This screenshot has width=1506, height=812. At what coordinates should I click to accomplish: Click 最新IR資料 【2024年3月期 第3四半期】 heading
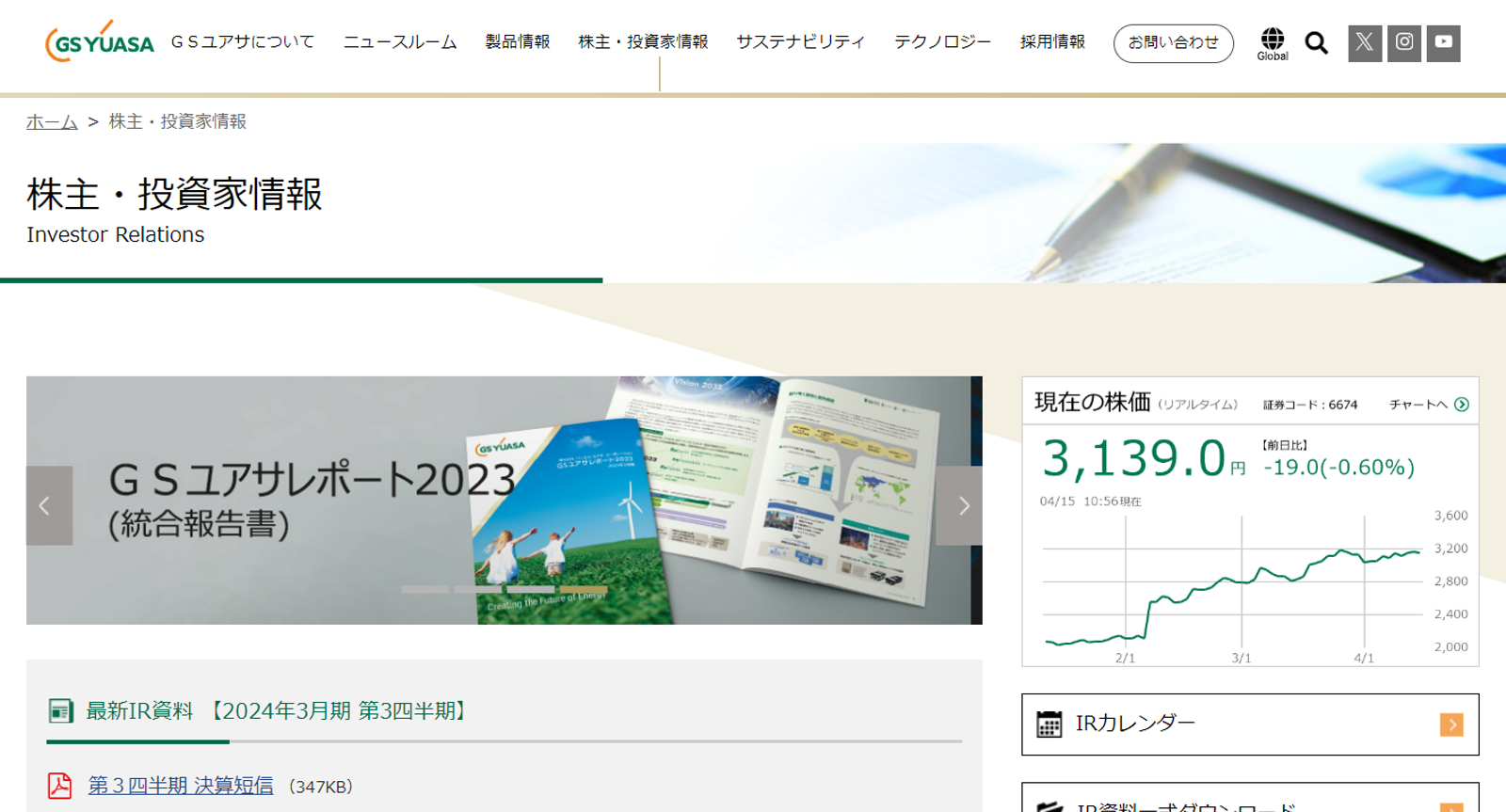click(279, 711)
